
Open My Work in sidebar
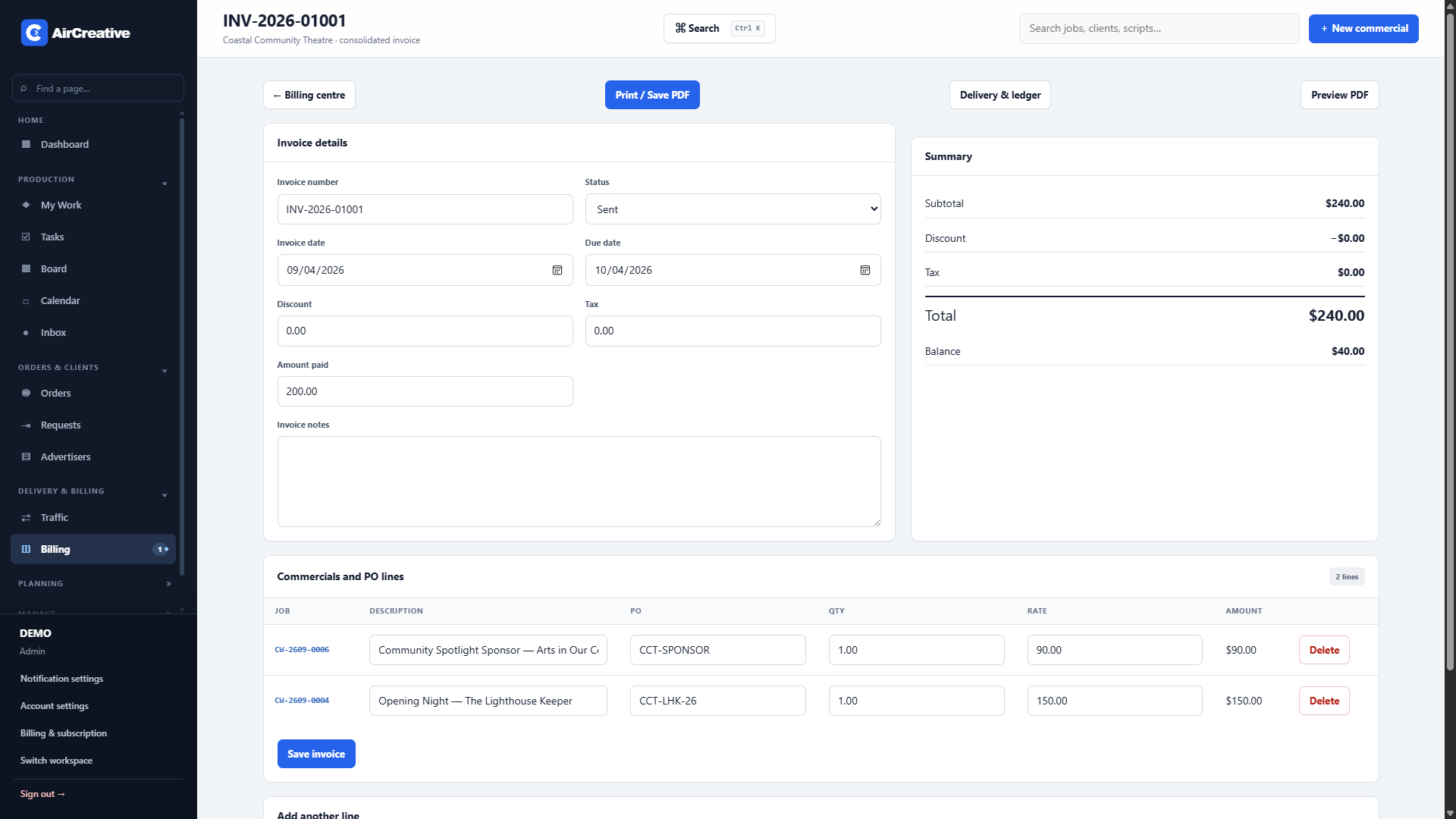(x=93, y=205)
